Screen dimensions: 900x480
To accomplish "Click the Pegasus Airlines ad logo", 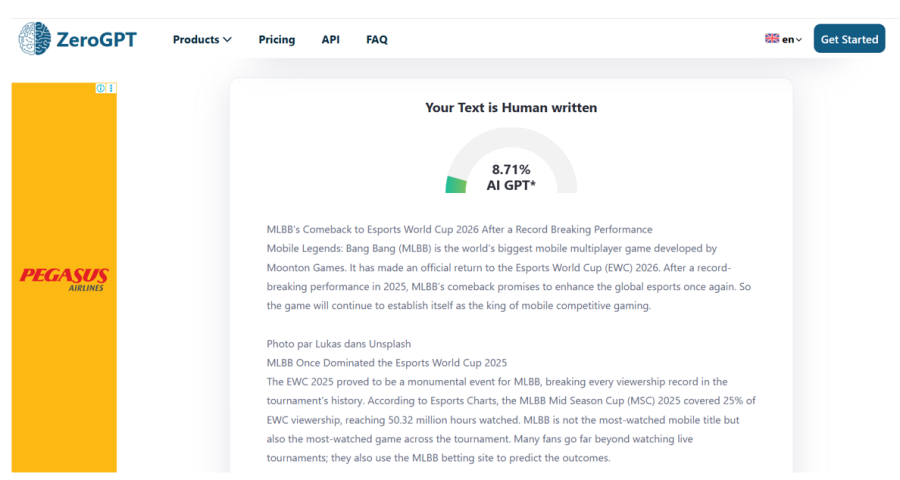I will tap(64, 277).
